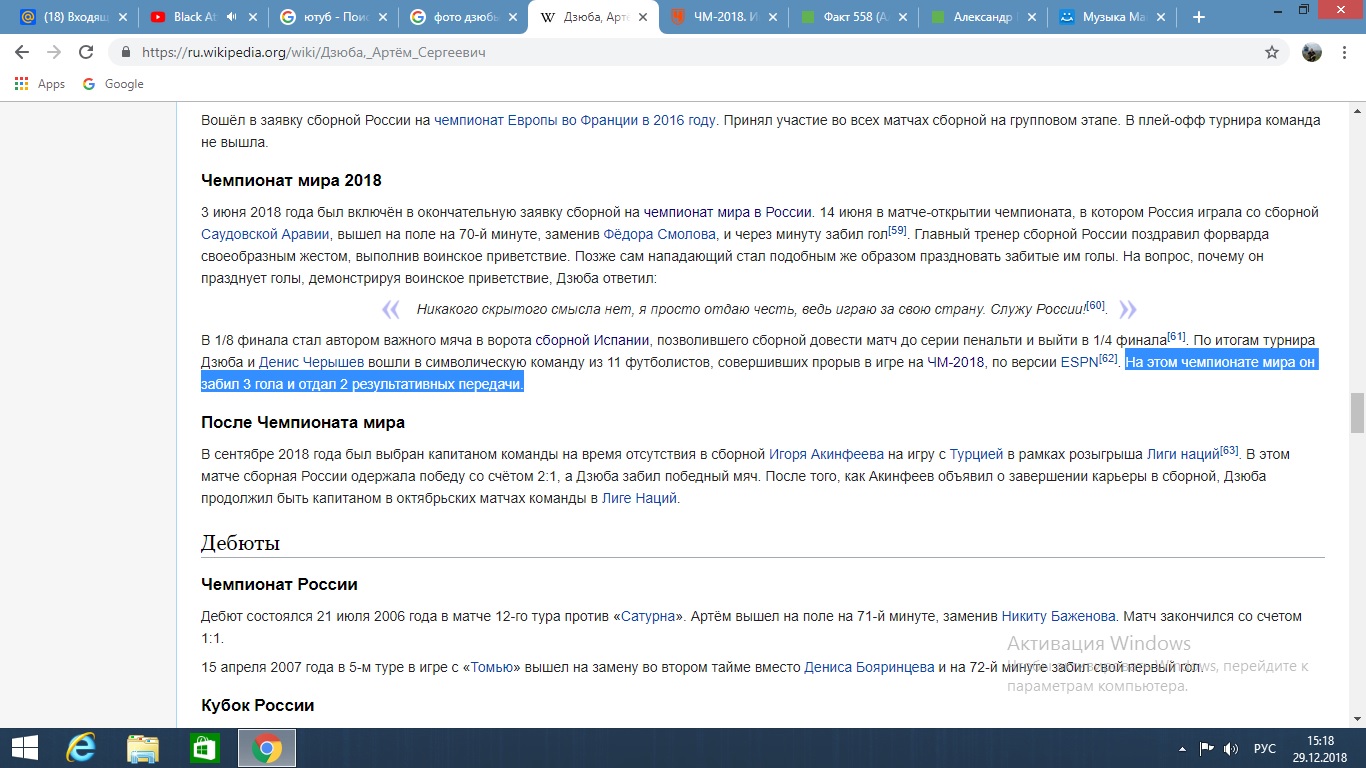Open link сборной Испании
Viewport: 1366px width, 768px height.
[593, 340]
